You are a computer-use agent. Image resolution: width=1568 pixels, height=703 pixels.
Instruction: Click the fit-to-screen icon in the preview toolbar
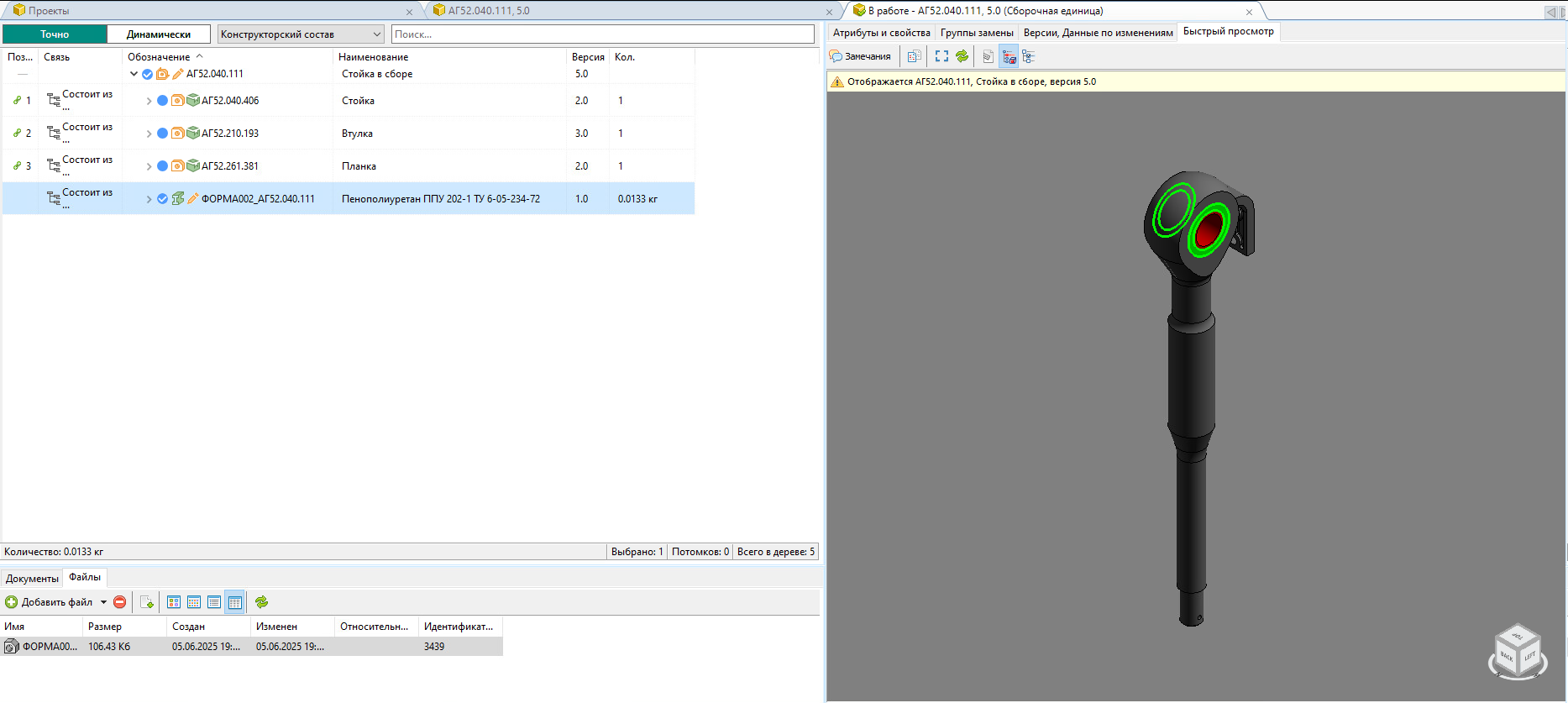(941, 56)
